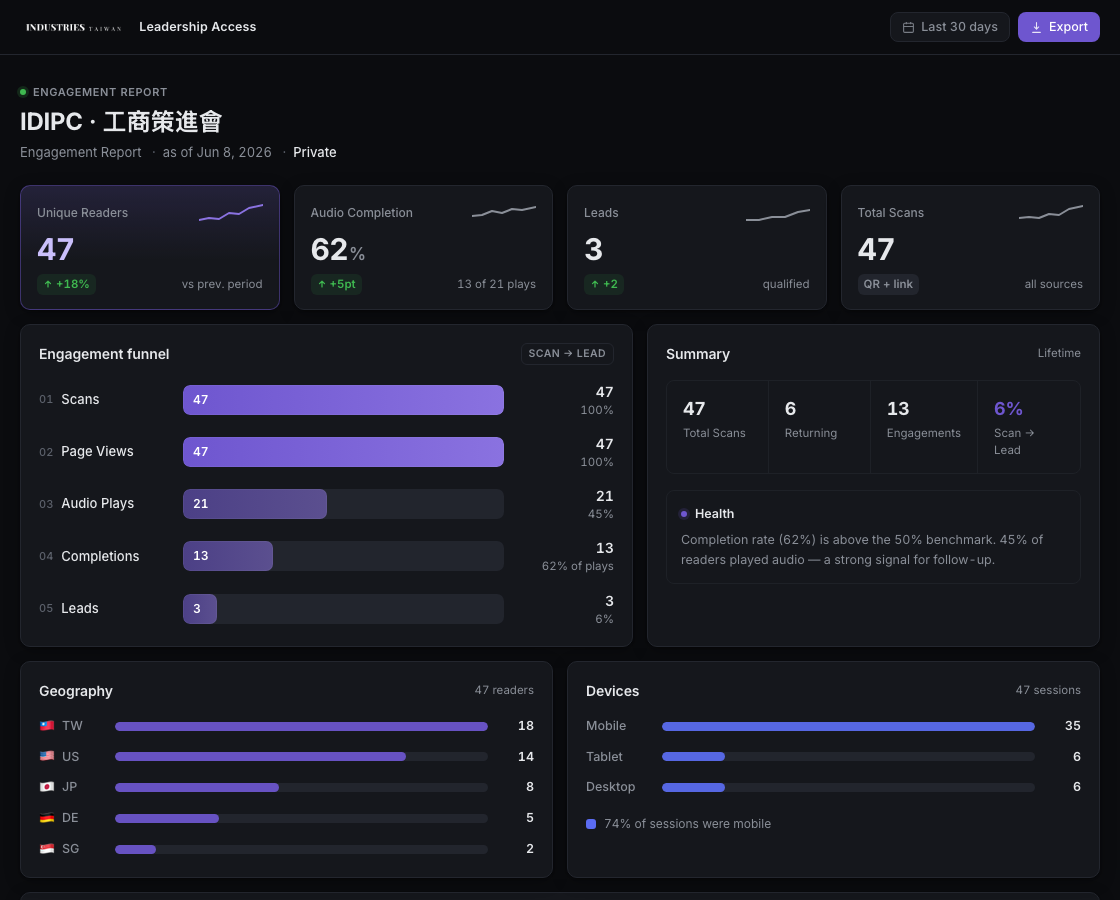Click the +2 leads badge
Viewport: 1120px width, 900px height.
604,284
